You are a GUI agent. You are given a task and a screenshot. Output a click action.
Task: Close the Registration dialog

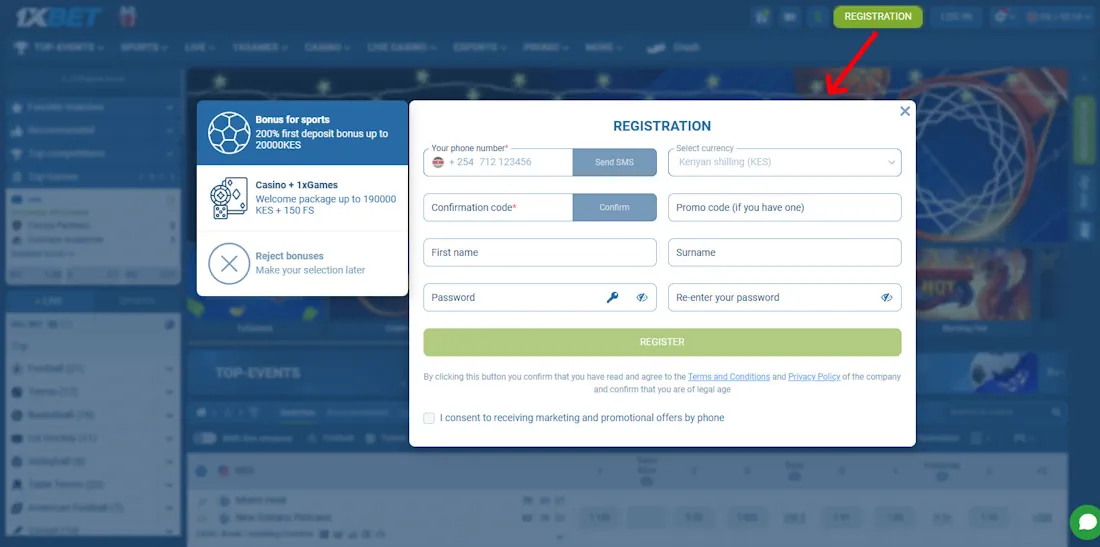point(905,111)
